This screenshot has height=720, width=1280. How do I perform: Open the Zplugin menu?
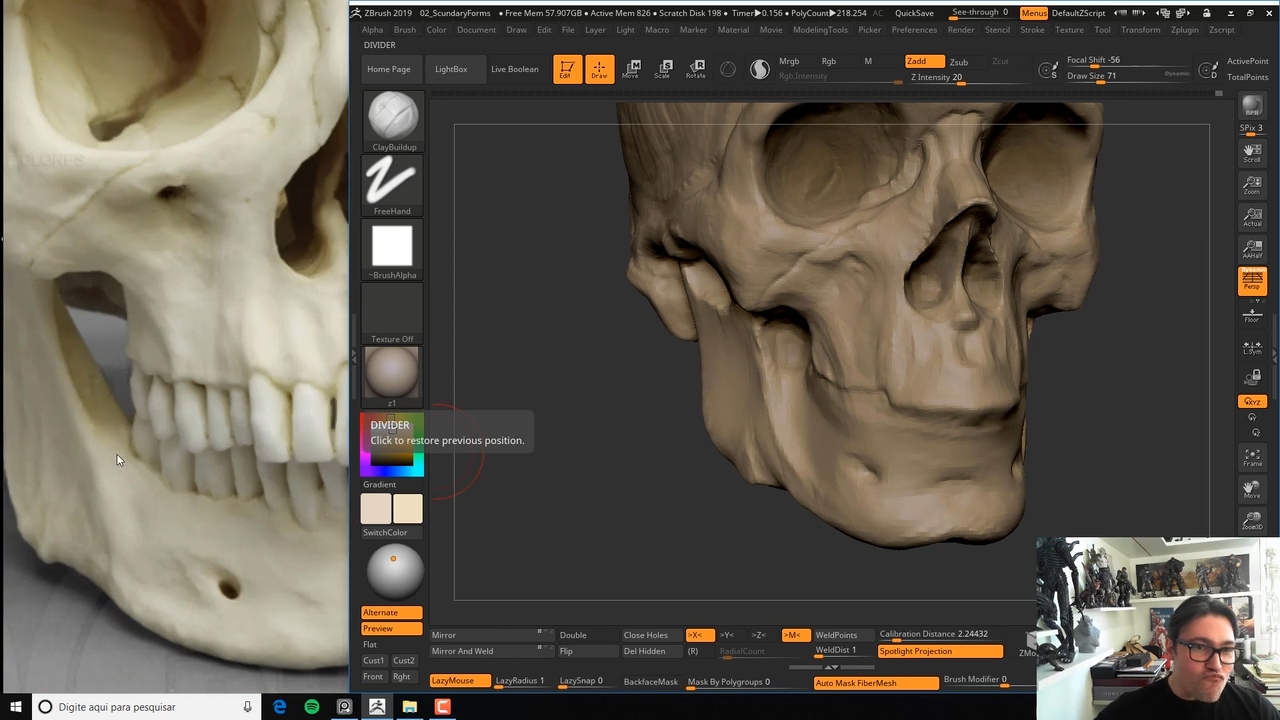coord(1184,30)
